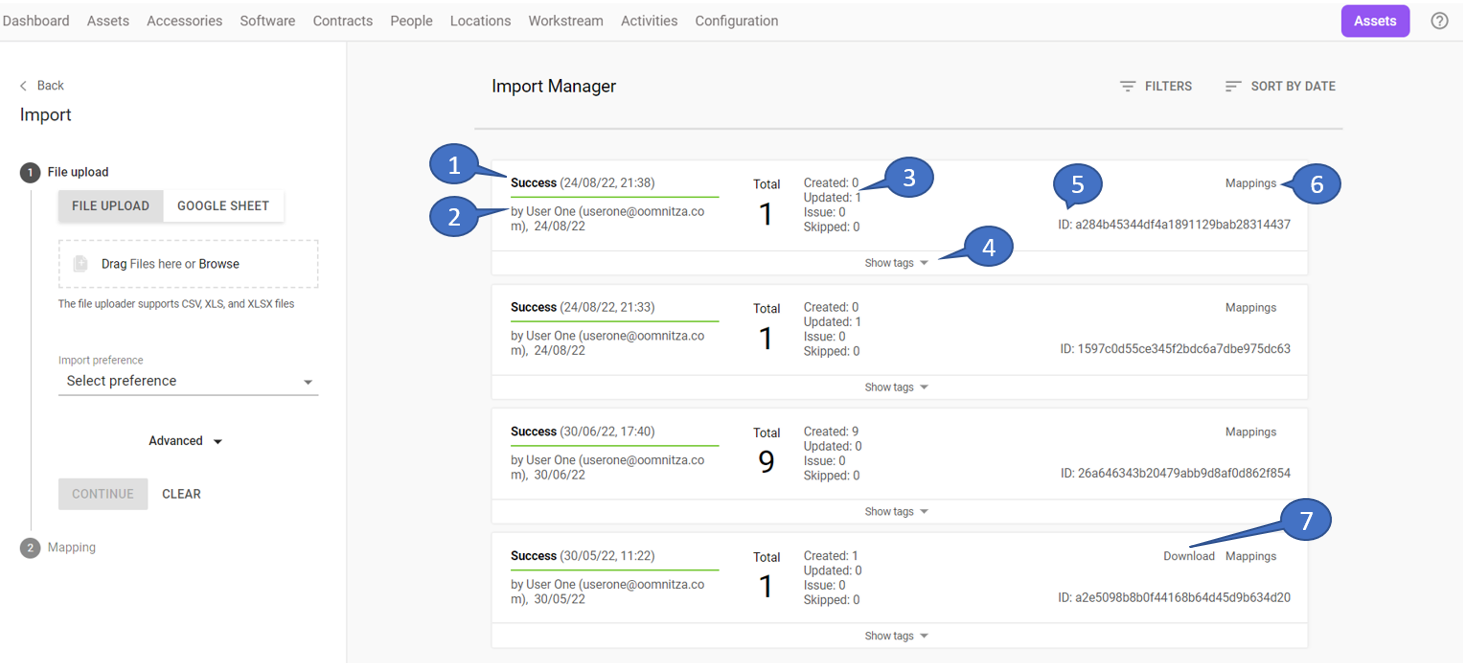Image resolution: width=1463 pixels, height=663 pixels.
Task: Download the 30/05/22 import file
Action: click(x=1188, y=556)
